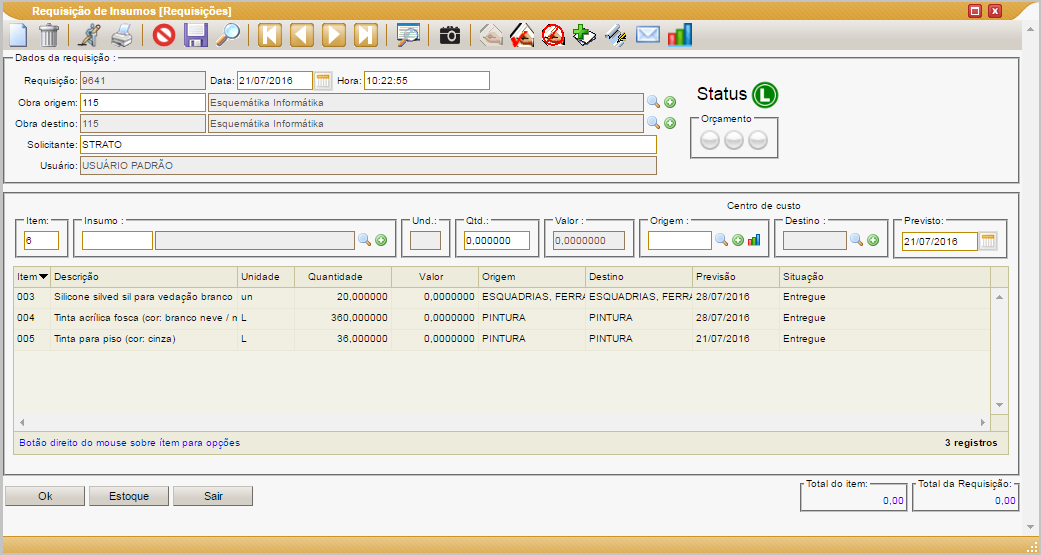Select row 004 Tinta acrílica fosca

coord(502,318)
